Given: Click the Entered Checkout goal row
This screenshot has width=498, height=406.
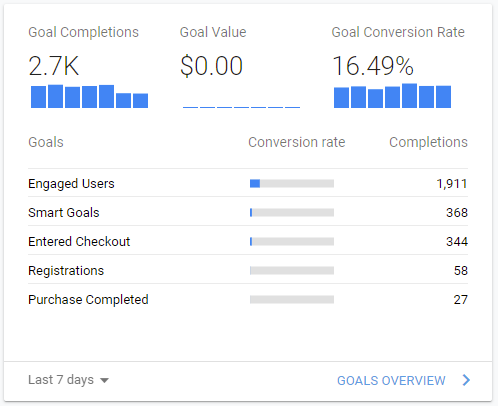Looking at the screenshot, I should tap(248, 241).
